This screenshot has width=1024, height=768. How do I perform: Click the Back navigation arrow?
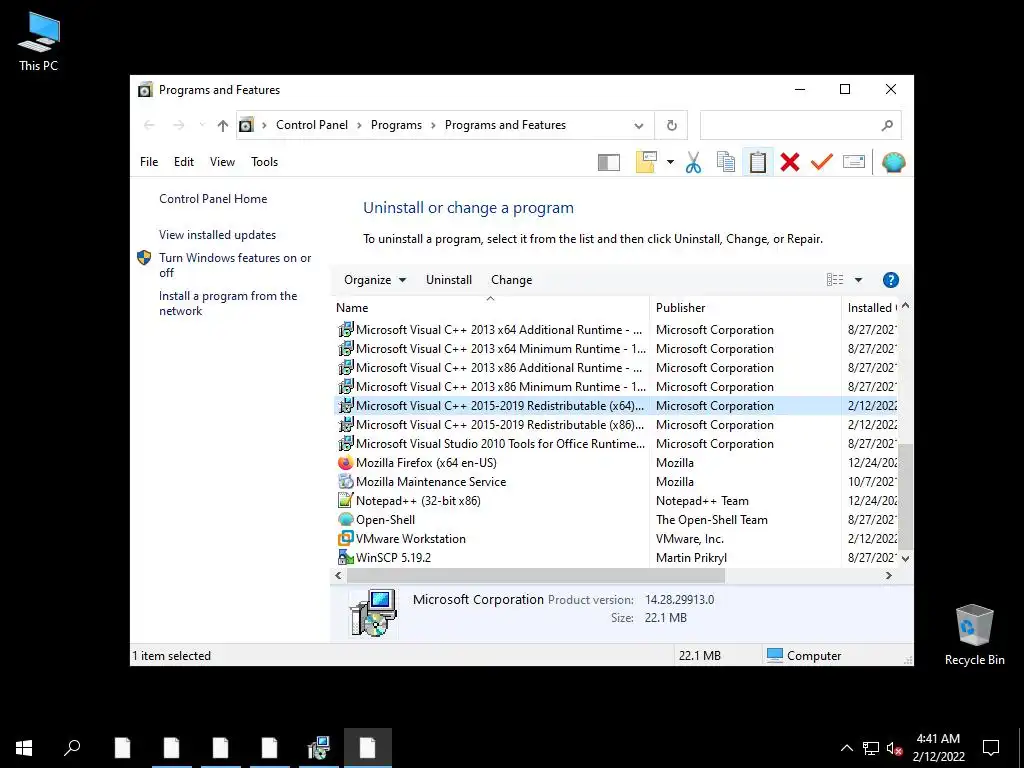click(x=149, y=125)
